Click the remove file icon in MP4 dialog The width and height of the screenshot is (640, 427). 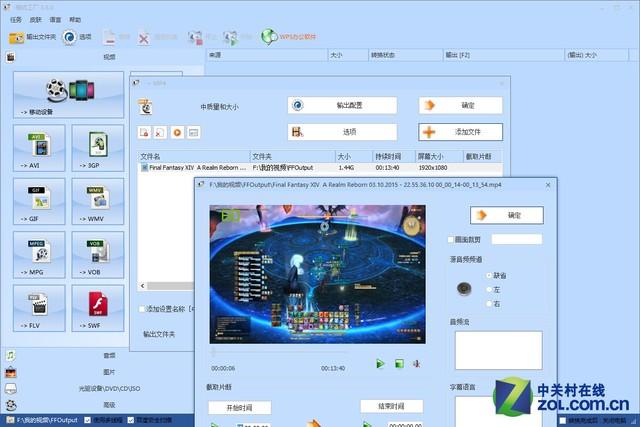[x=144, y=133]
